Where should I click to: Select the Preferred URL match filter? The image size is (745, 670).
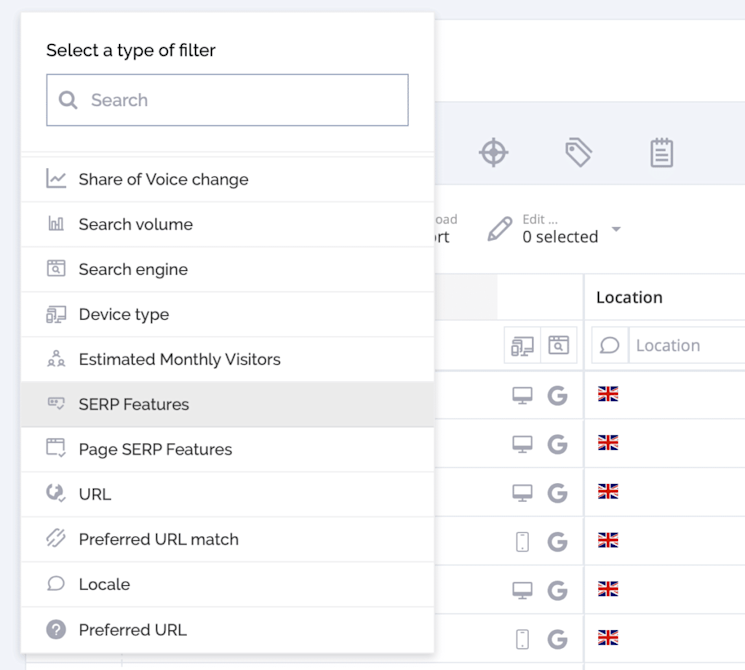click(158, 540)
